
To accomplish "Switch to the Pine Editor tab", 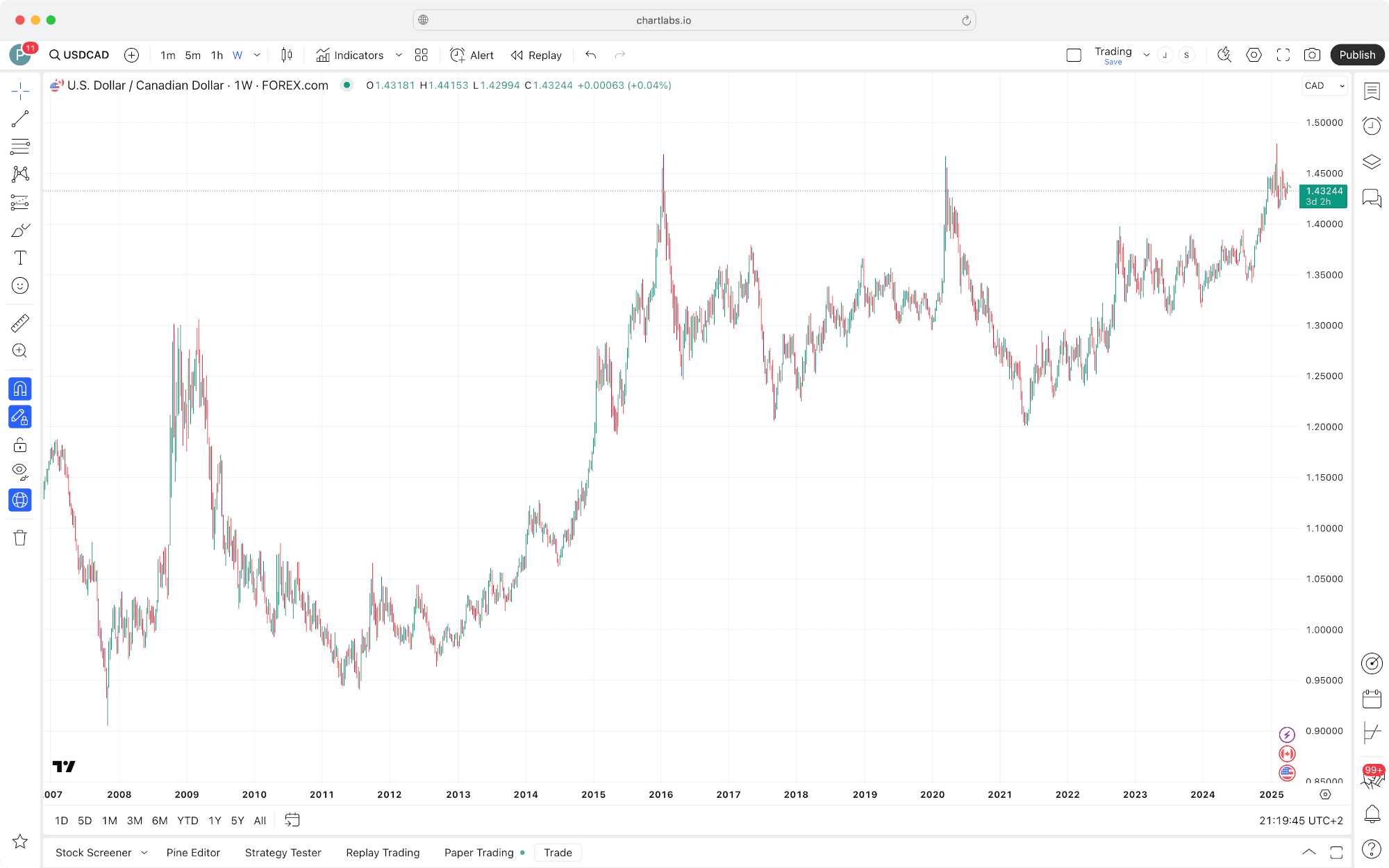I will coord(193,853).
